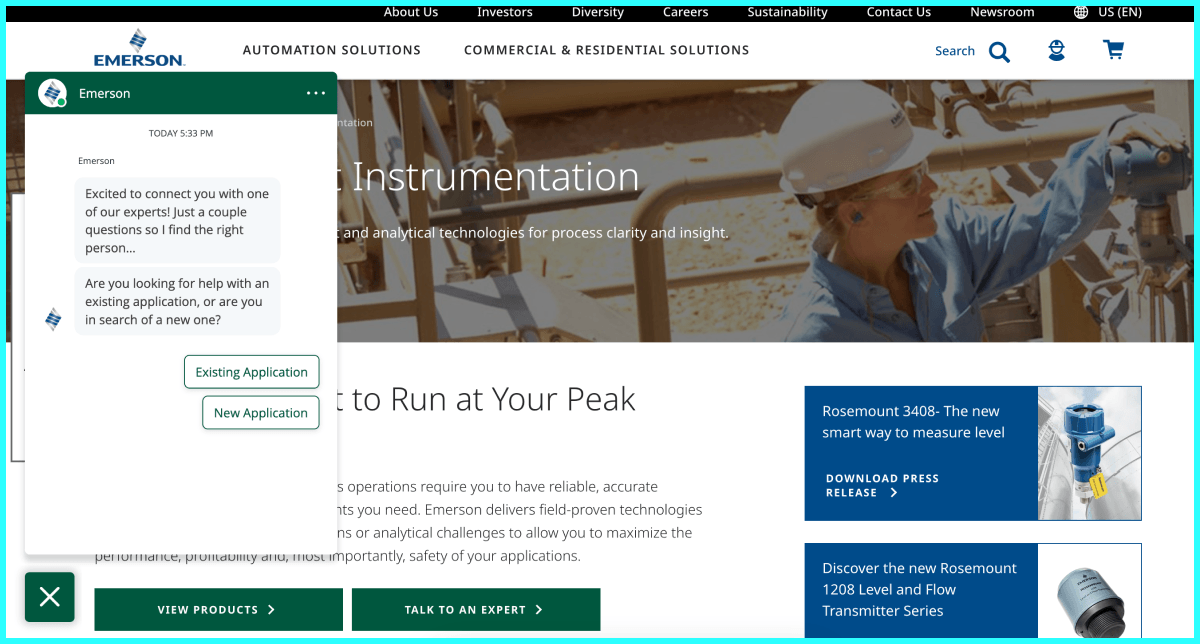This screenshot has width=1200, height=644.
Task: Click Talk to an Expert button
Action: [x=475, y=609]
